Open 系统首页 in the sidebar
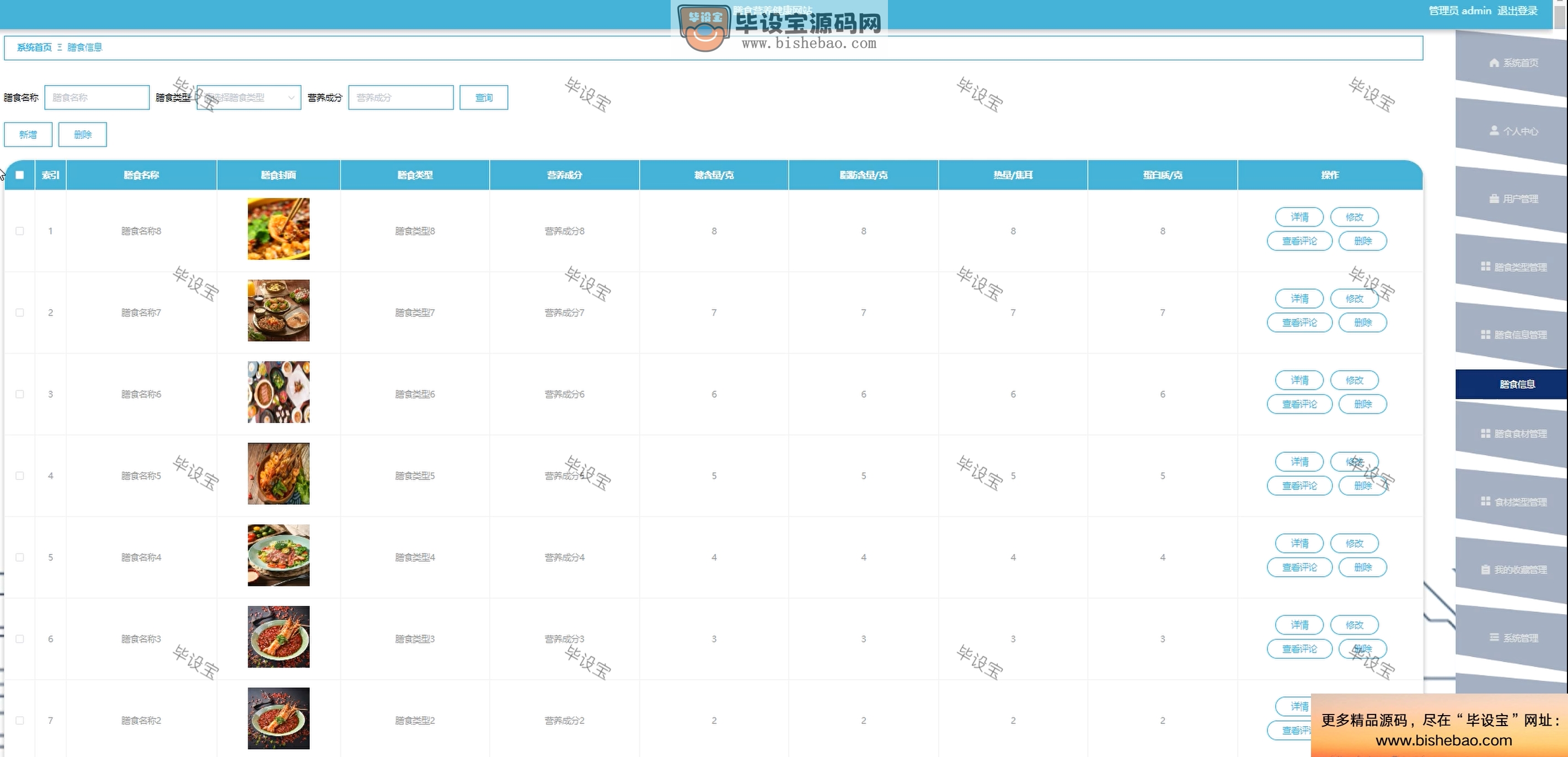The height and width of the screenshot is (757, 1568). coord(1511,63)
